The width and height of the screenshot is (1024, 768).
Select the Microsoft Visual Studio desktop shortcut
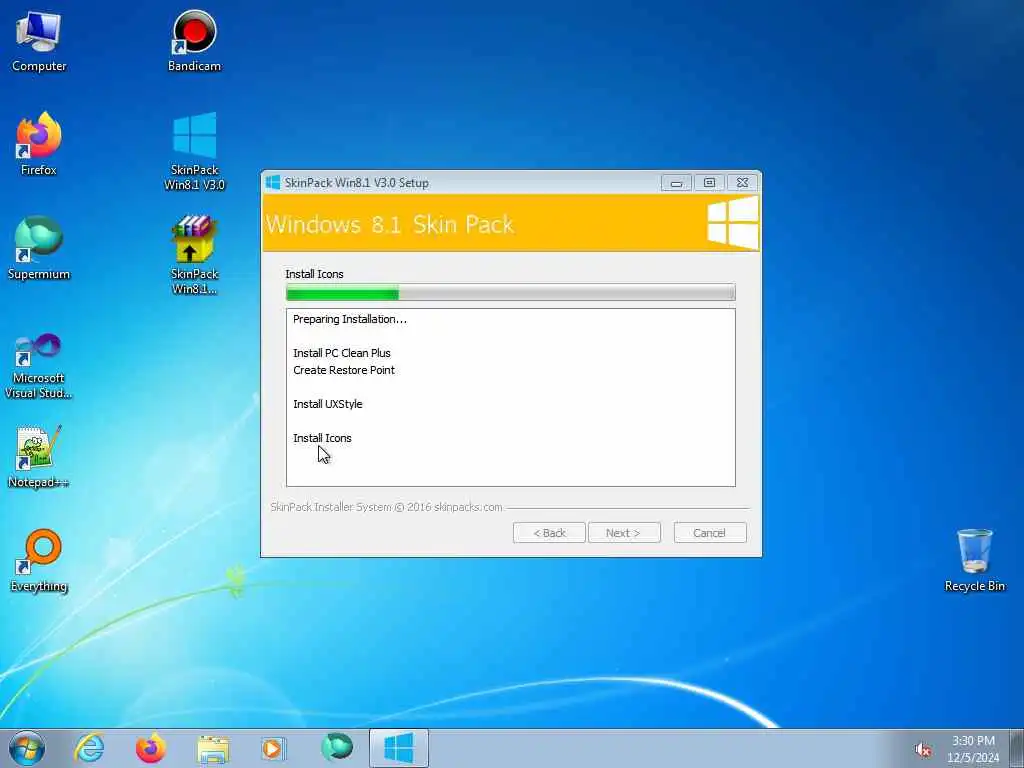(39, 366)
